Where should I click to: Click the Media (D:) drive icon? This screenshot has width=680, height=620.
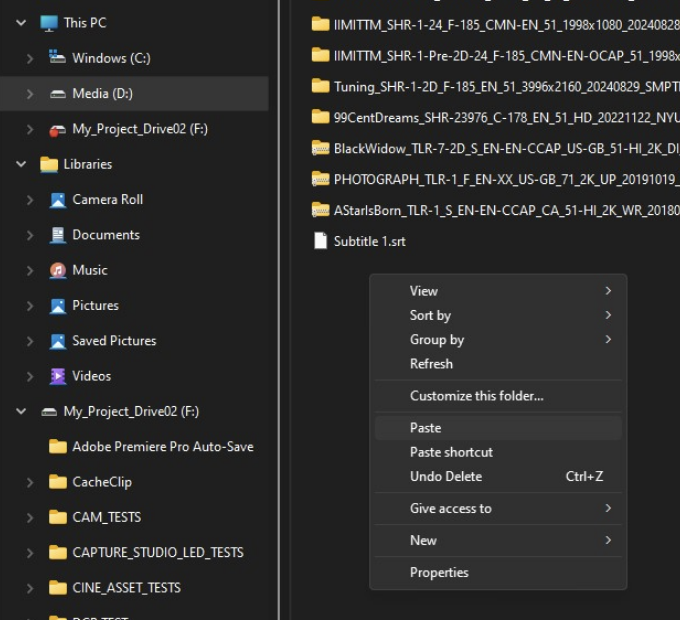57,94
